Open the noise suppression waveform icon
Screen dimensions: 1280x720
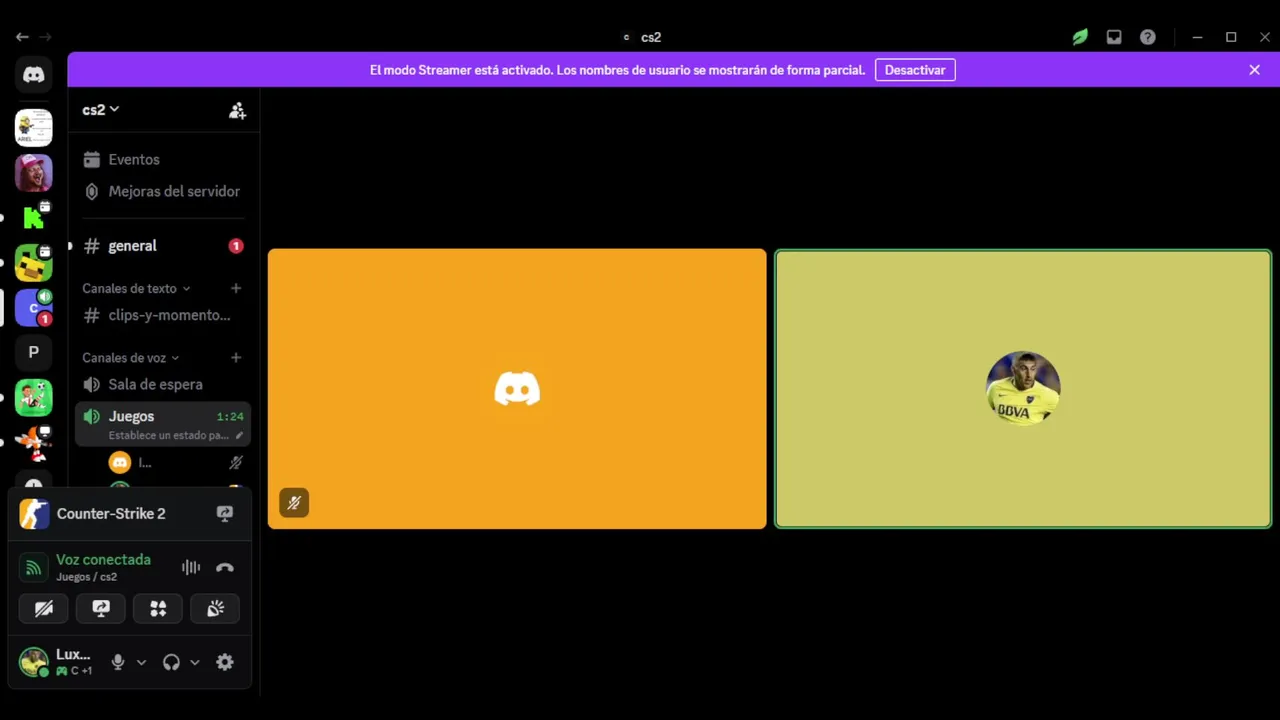[191, 567]
